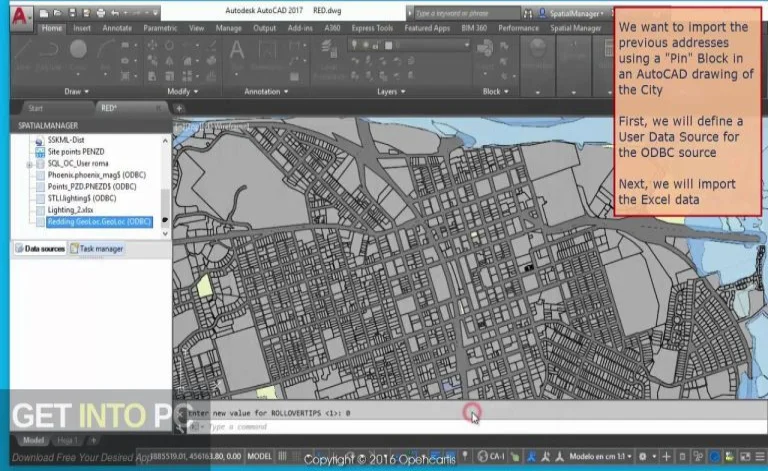The width and height of the screenshot is (768, 471).
Task: Click the Type a keyword or phrase search box
Action: (x=466, y=13)
